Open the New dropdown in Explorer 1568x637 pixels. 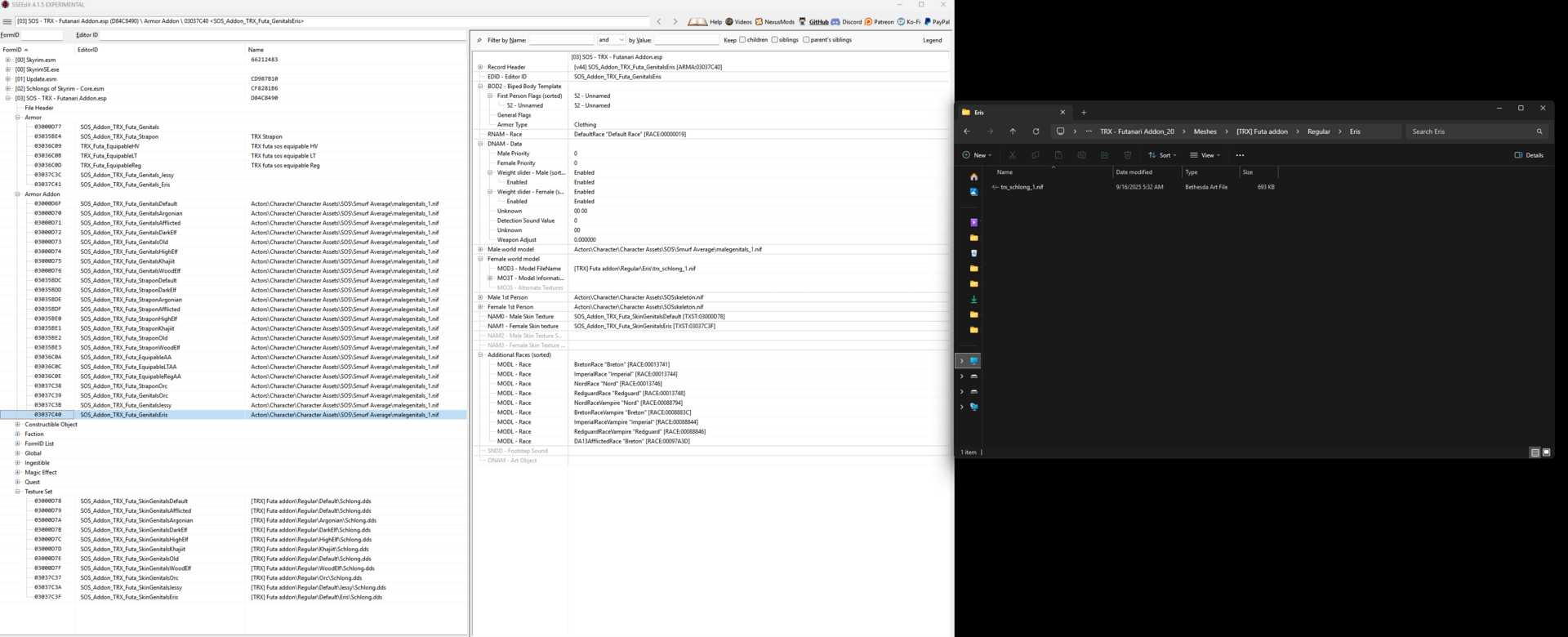977,155
